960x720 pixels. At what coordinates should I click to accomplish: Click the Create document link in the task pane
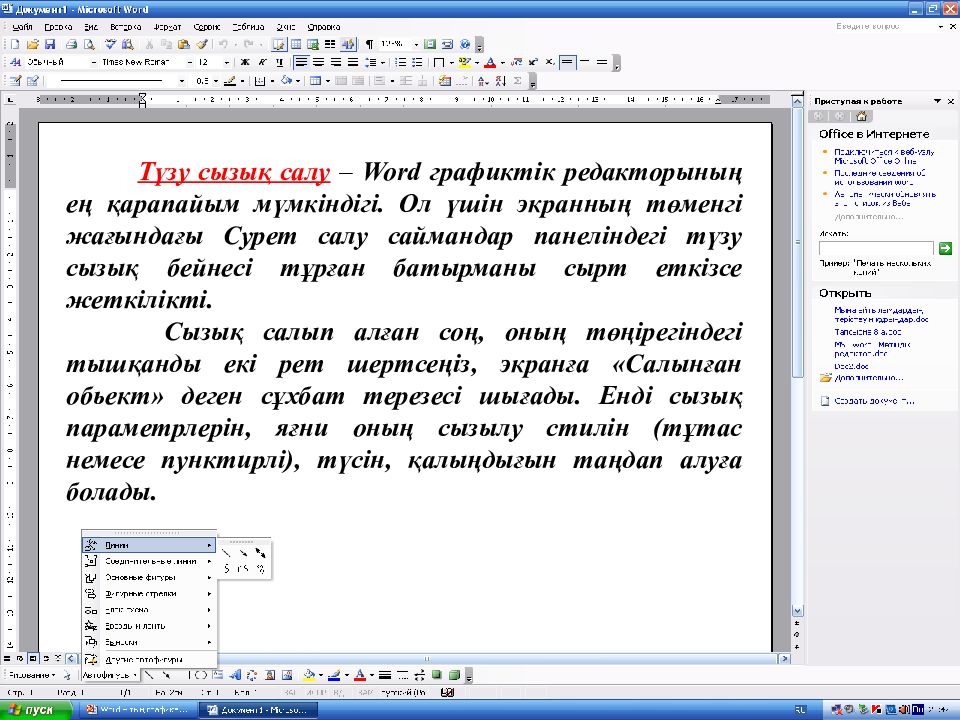(874, 401)
